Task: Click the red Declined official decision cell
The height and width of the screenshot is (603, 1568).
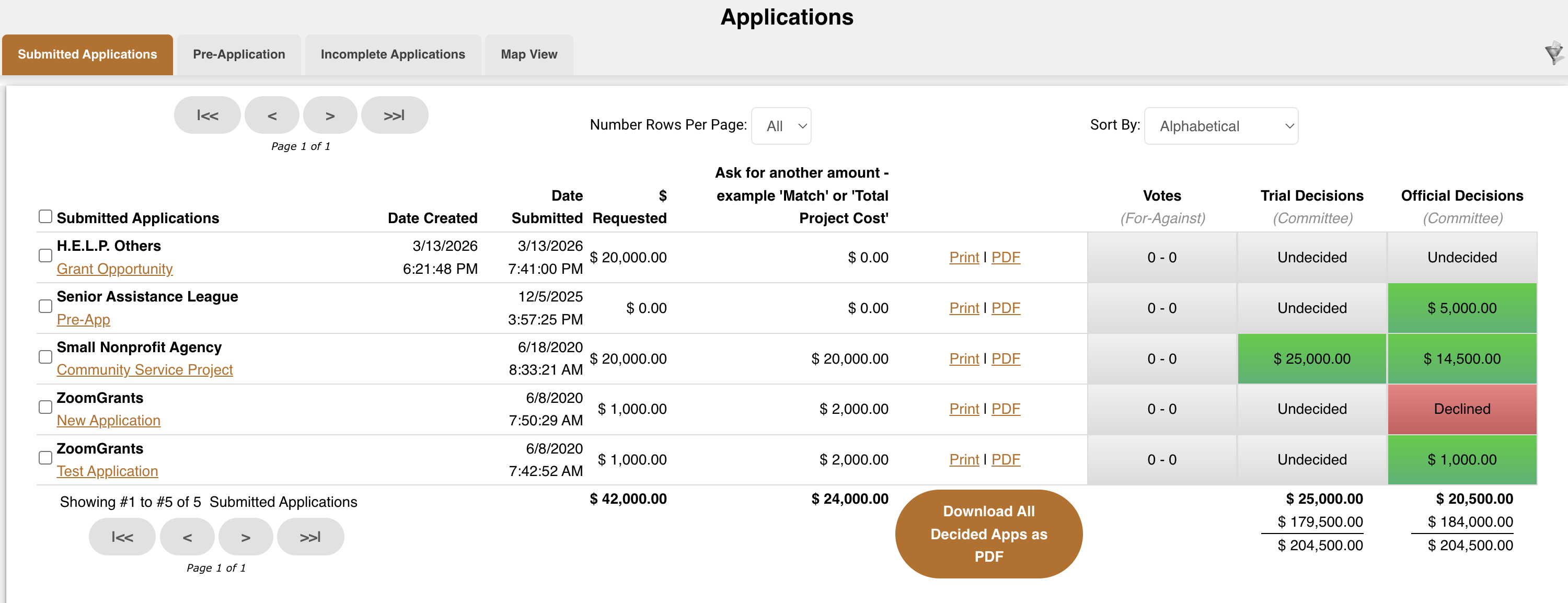Action: [x=1461, y=409]
